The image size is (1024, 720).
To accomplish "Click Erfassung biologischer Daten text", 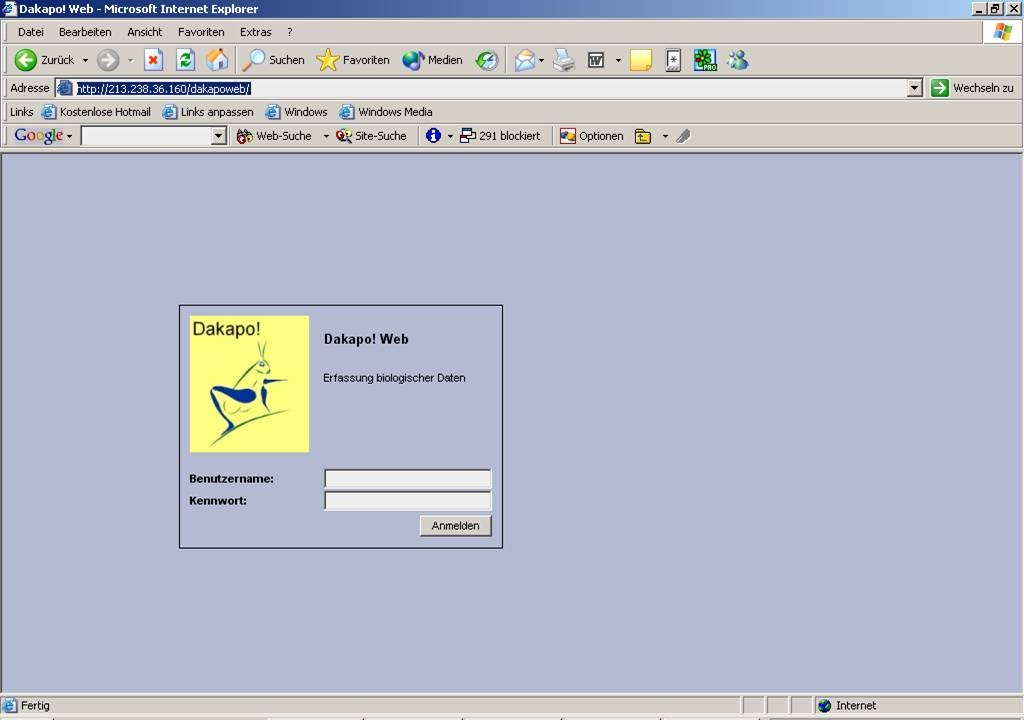I will [x=394, y=378].
